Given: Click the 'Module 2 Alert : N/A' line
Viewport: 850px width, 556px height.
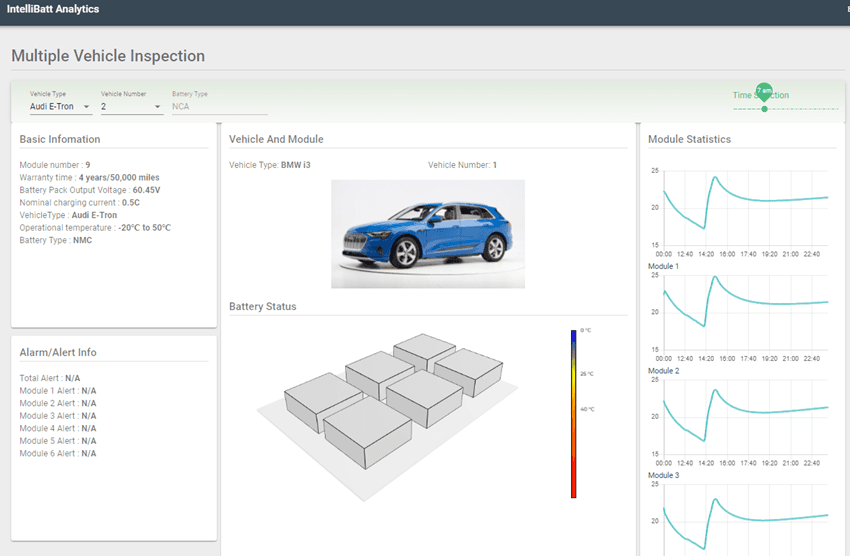Looking at the screenshot, I should point(58,403).
